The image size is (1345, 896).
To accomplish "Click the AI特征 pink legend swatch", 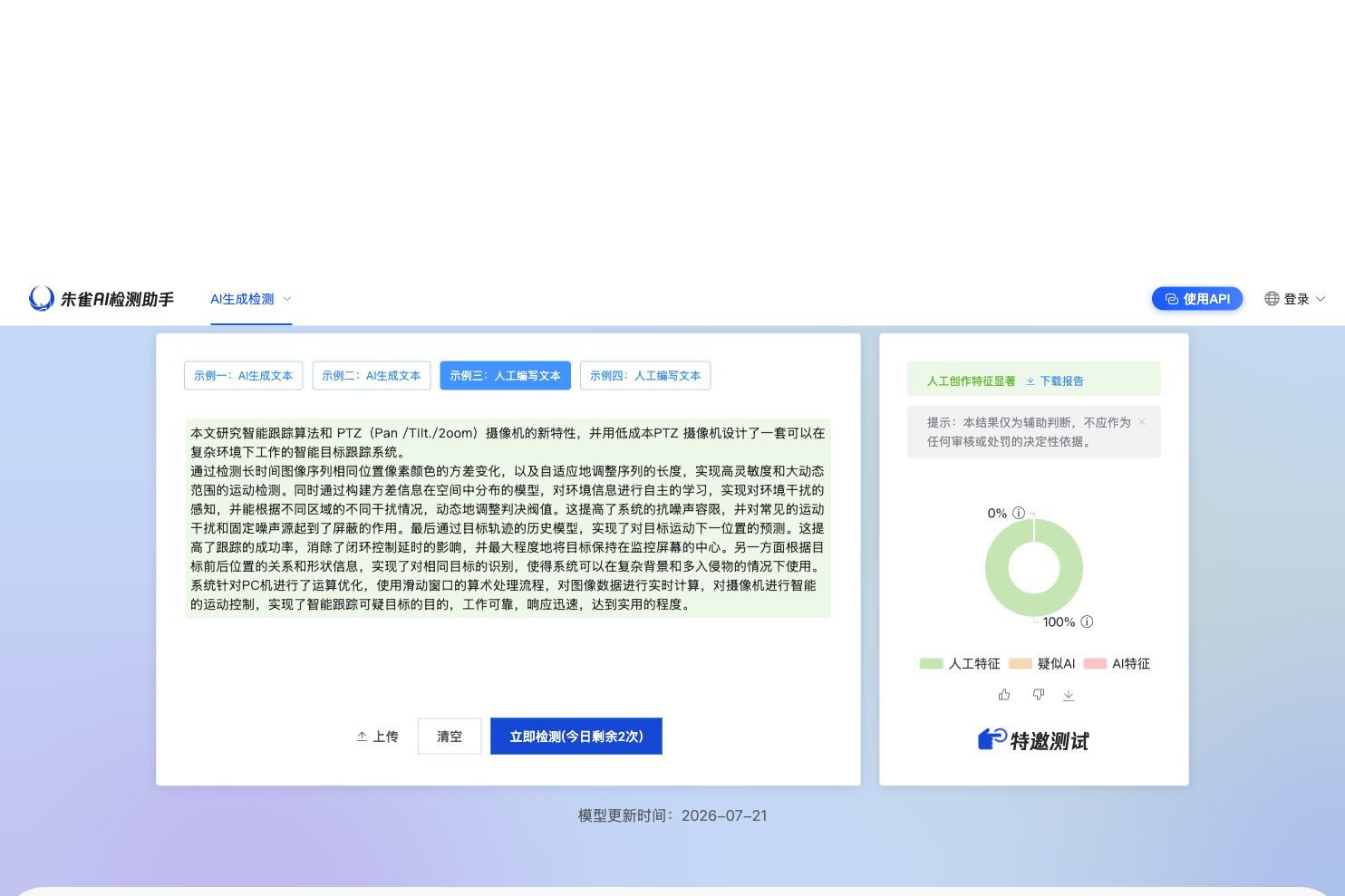I will pos(1095,664).
